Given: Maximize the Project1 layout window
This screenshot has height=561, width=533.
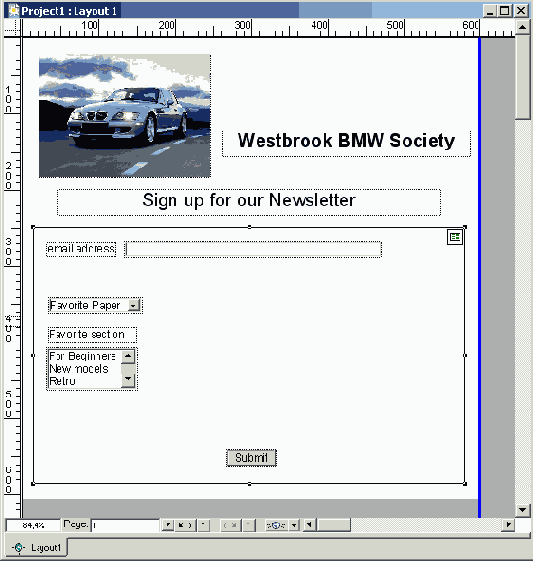Looking at the screenshot, I should (504, 11).
